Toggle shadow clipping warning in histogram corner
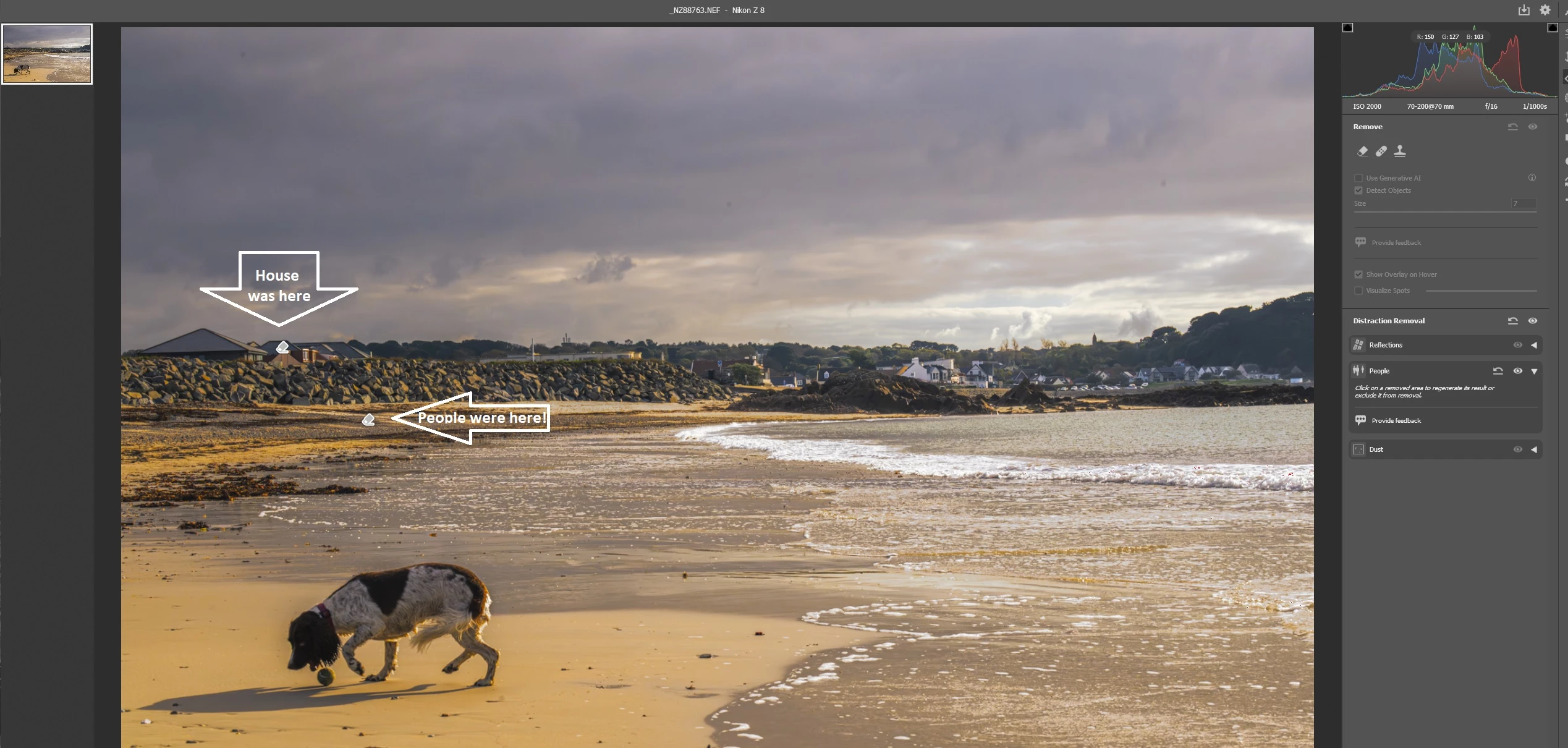The width and height of the screenshot is (1568, 748). (x=1348, y=28)
